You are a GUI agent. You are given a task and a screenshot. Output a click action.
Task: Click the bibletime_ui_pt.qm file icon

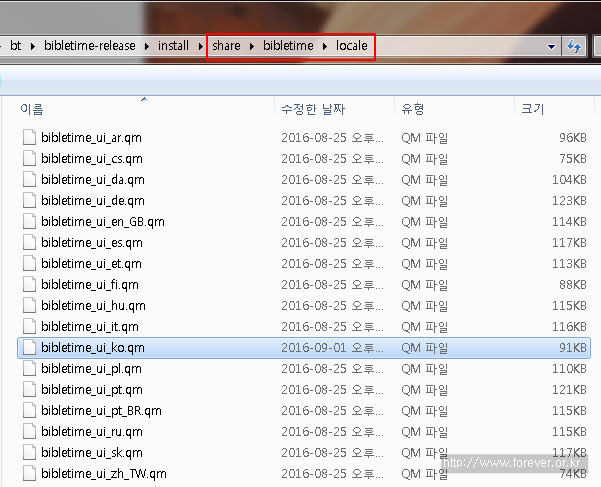(30, 390)
